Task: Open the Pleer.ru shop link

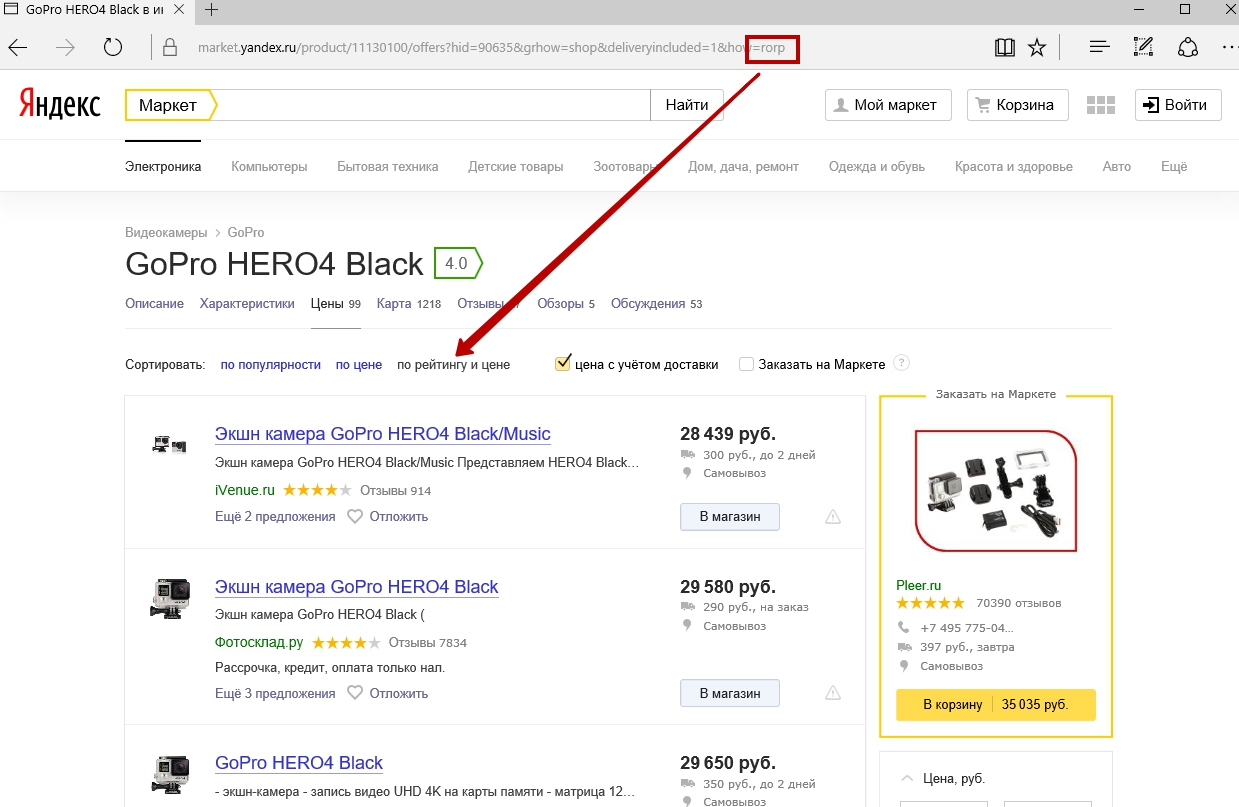Action: pos(919,585)
